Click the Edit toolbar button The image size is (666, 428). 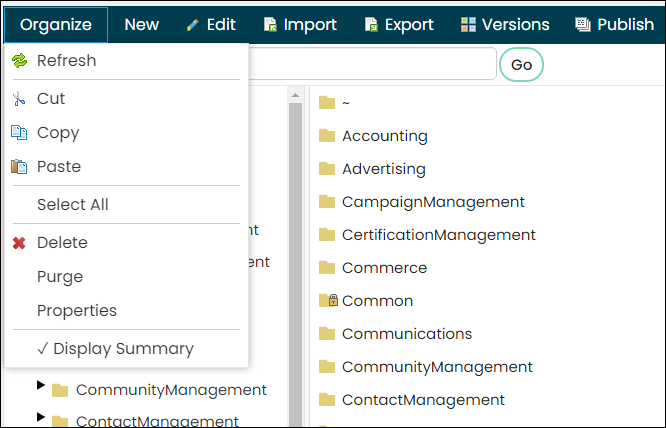tap(211, 25)
